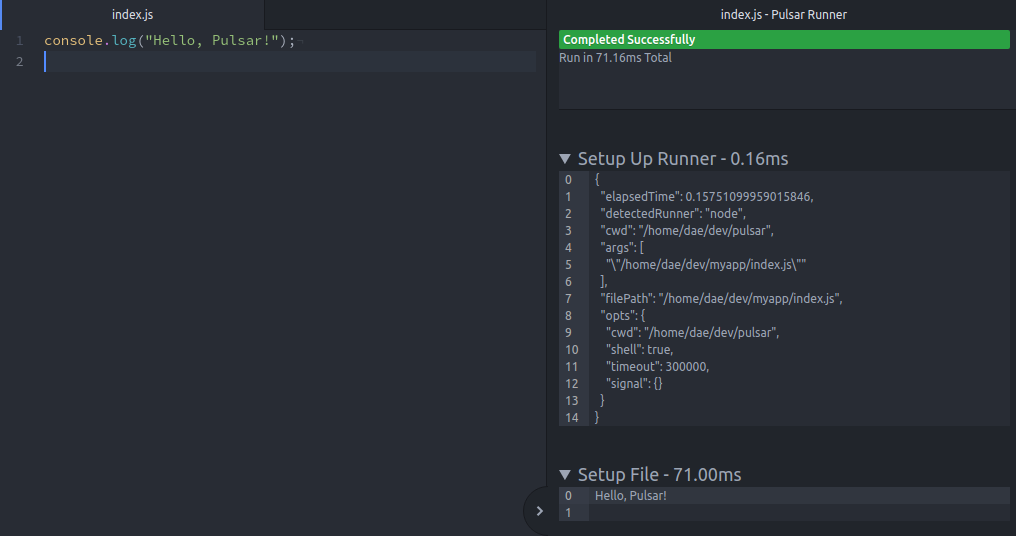Click the console.log code on line 1

click(170, 40)
